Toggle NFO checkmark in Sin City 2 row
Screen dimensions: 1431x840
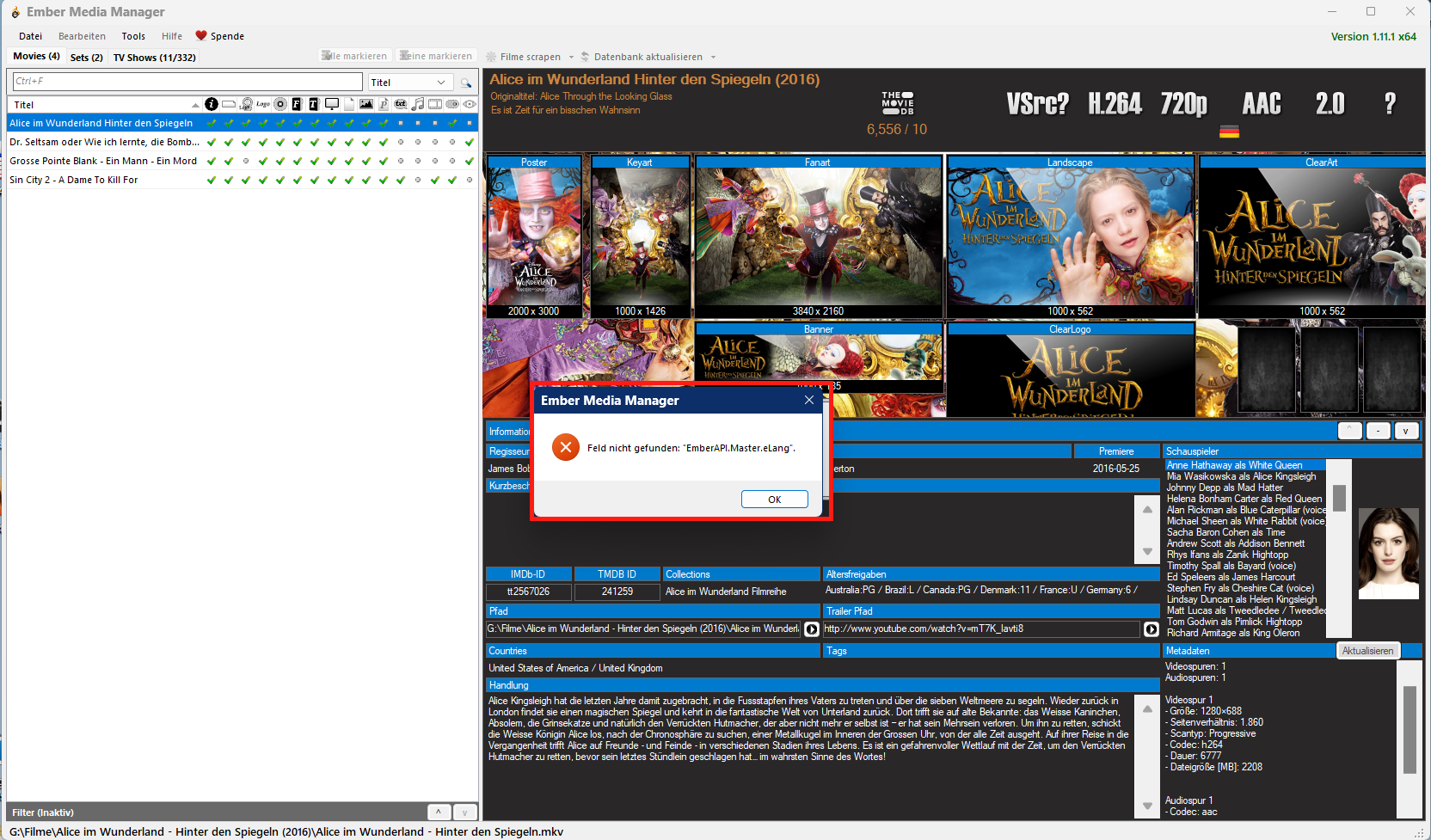point(212,180)
